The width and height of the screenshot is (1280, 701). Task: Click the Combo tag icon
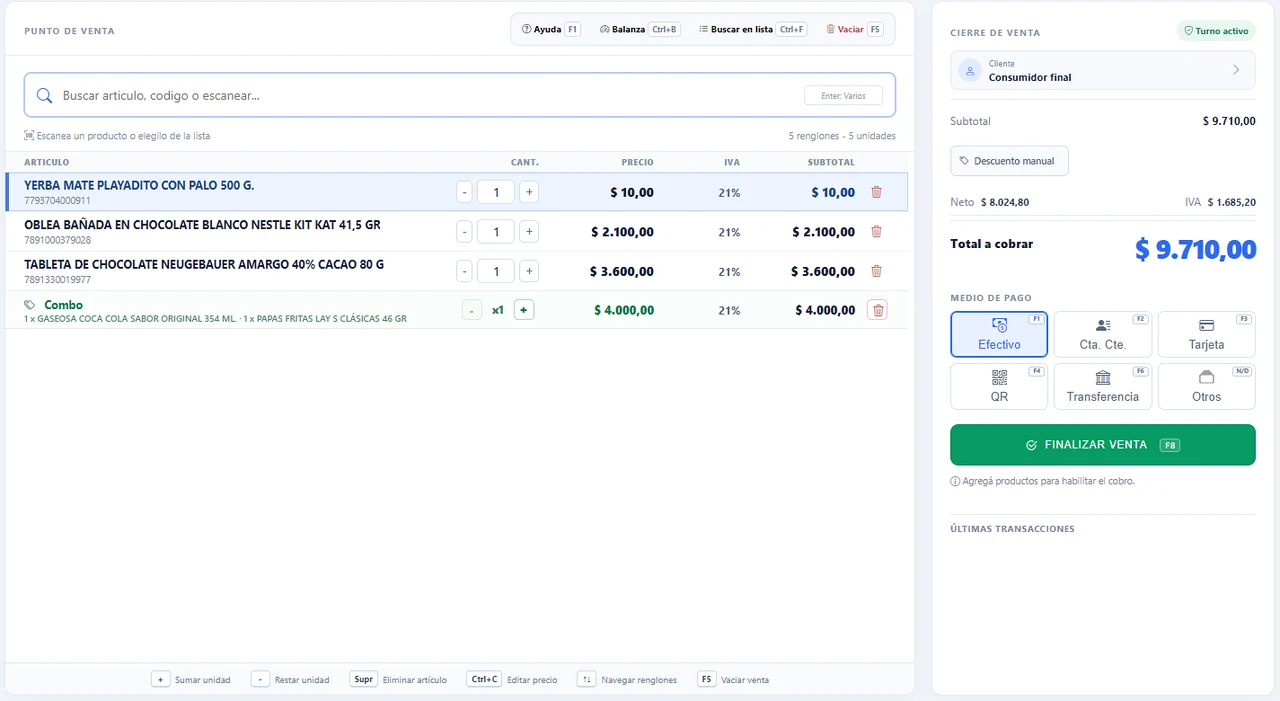(x=30, y=305)
